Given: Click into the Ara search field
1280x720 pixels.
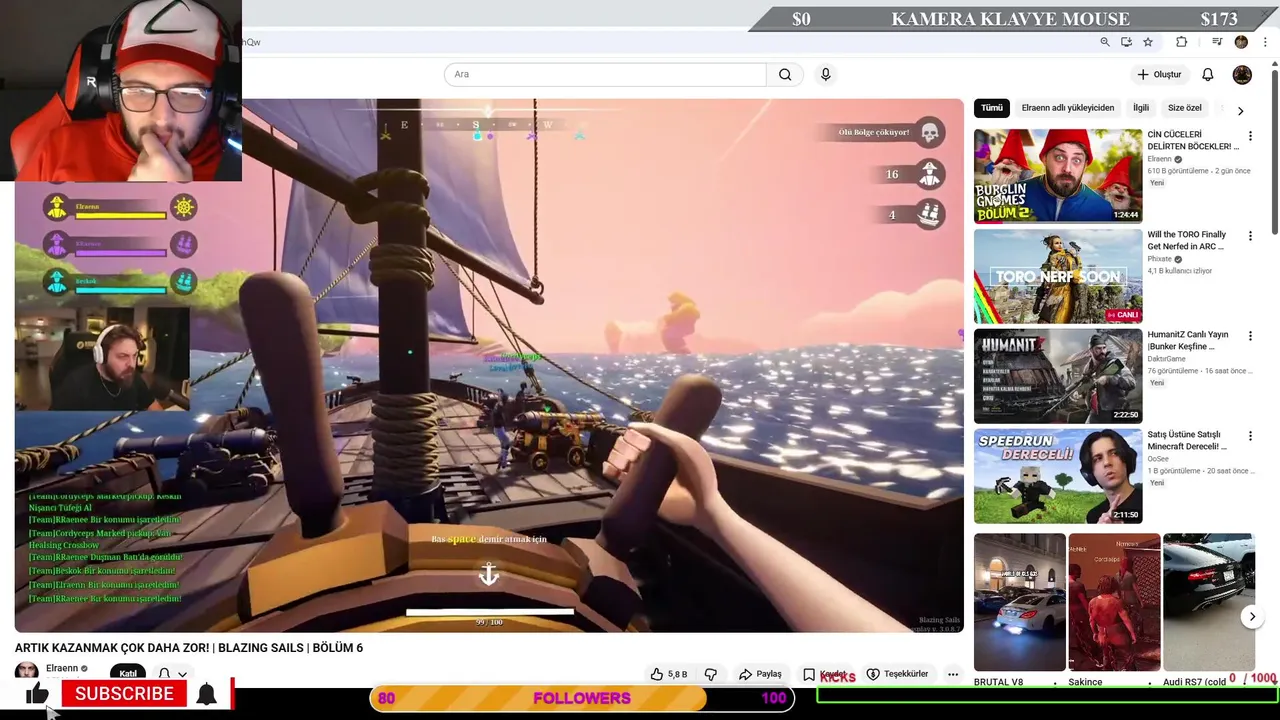Looking at the screenshot, I should point(605,74).
